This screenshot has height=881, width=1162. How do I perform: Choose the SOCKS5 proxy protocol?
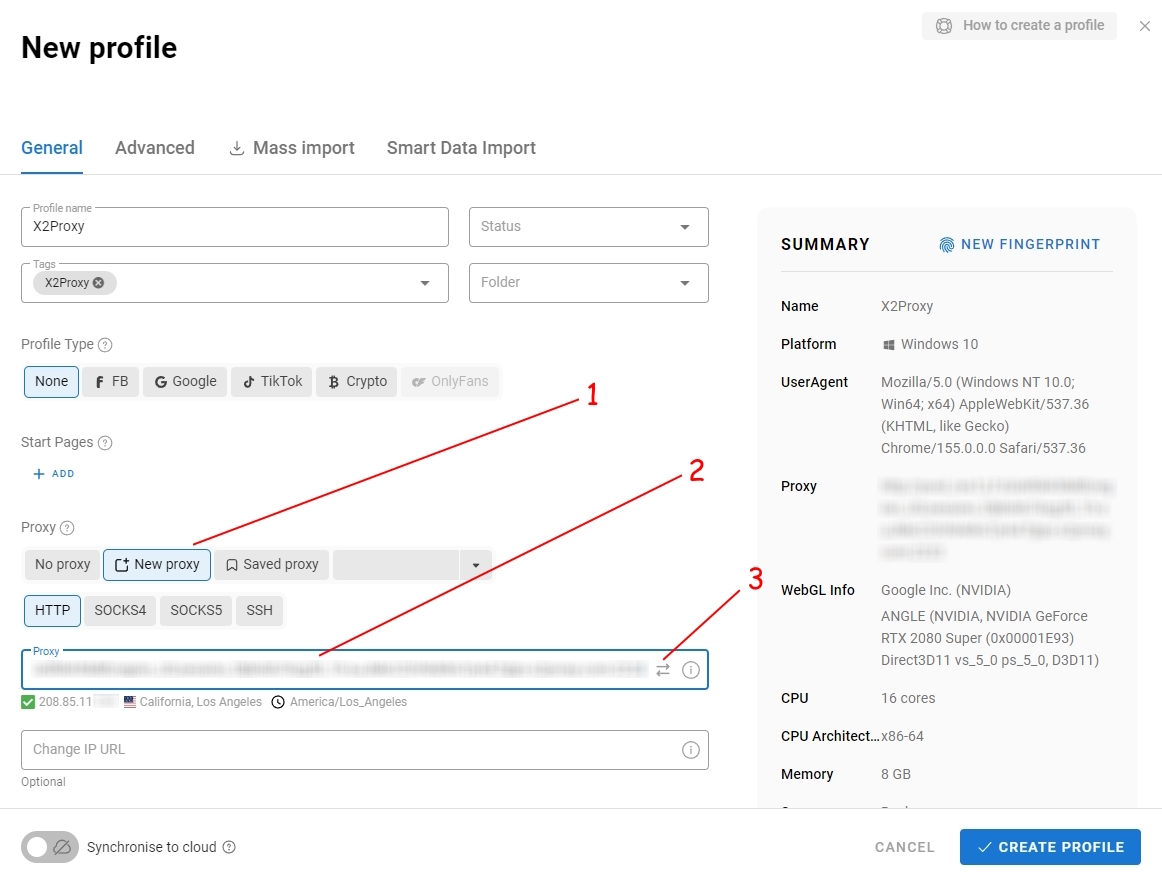click(196, 611)
